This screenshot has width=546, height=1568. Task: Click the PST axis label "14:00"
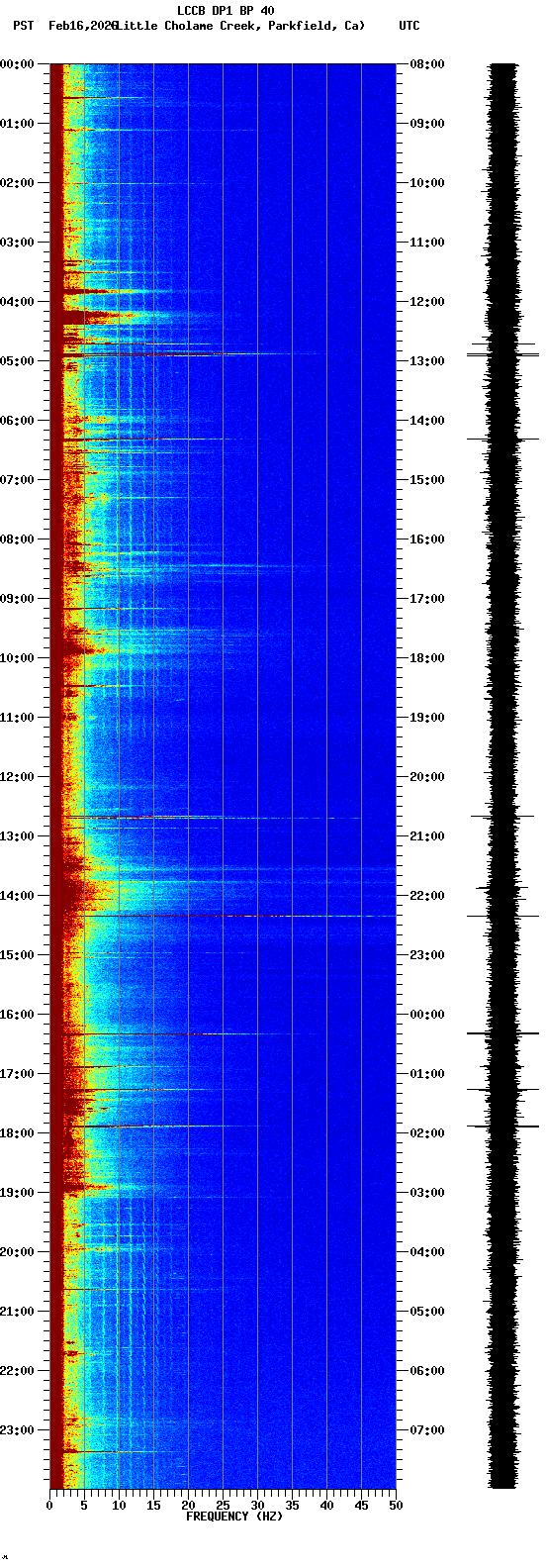17,896
